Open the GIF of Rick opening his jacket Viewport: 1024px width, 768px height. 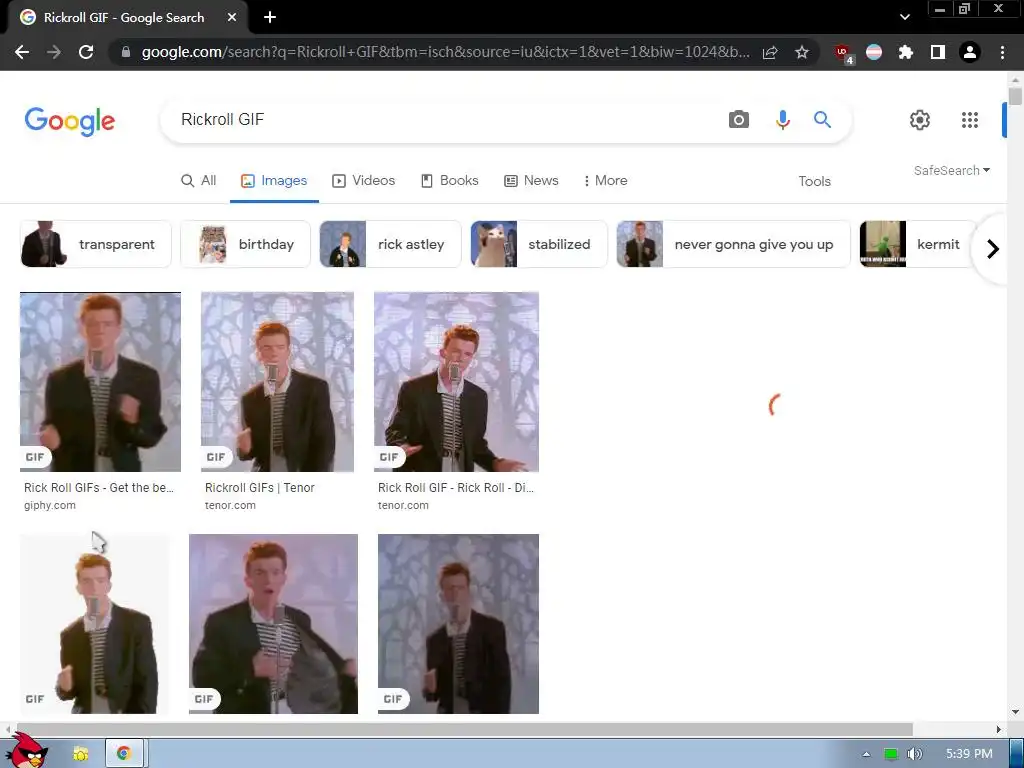(273, 624)
